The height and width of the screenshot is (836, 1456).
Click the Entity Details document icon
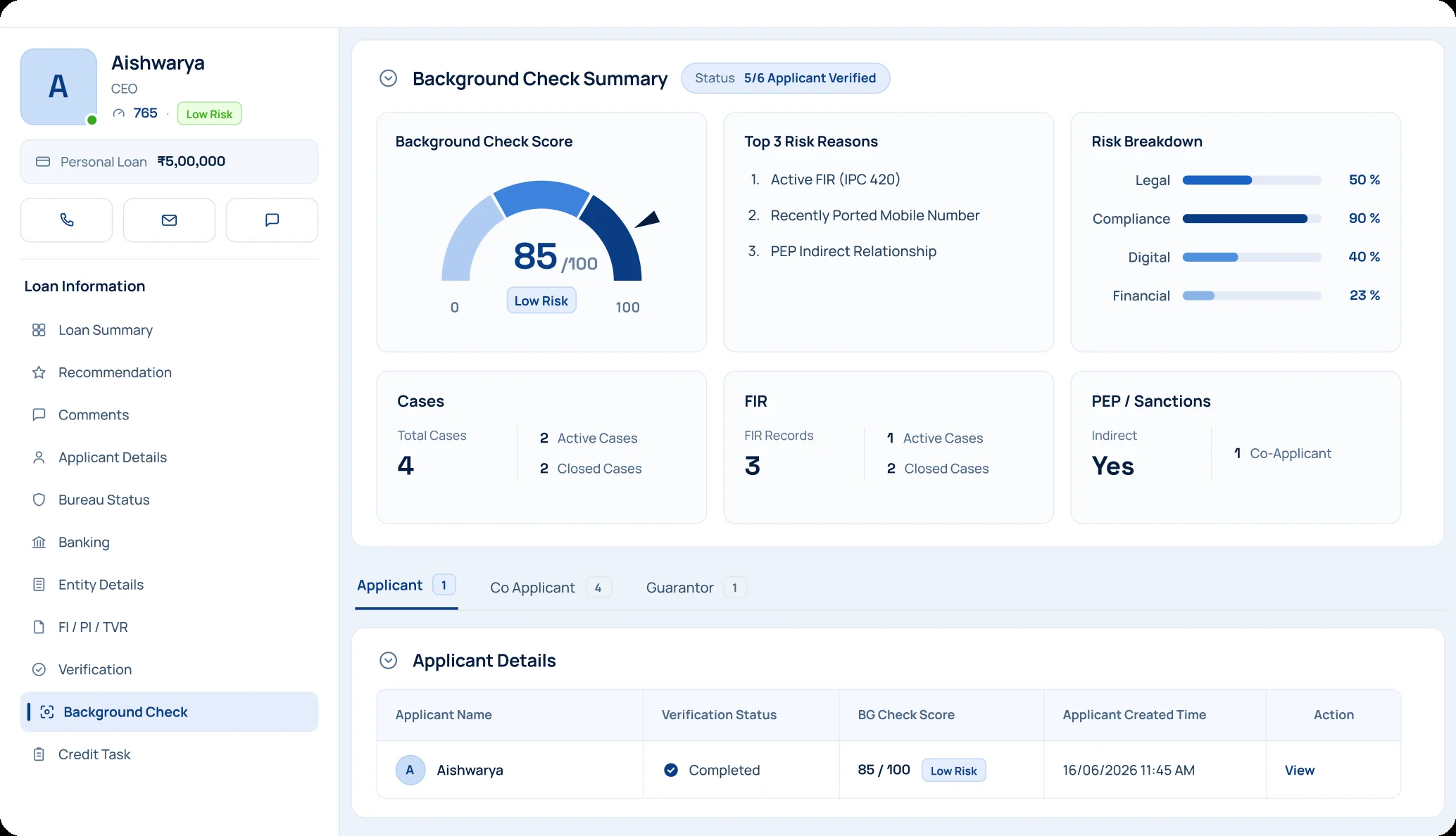click(39, 585)
